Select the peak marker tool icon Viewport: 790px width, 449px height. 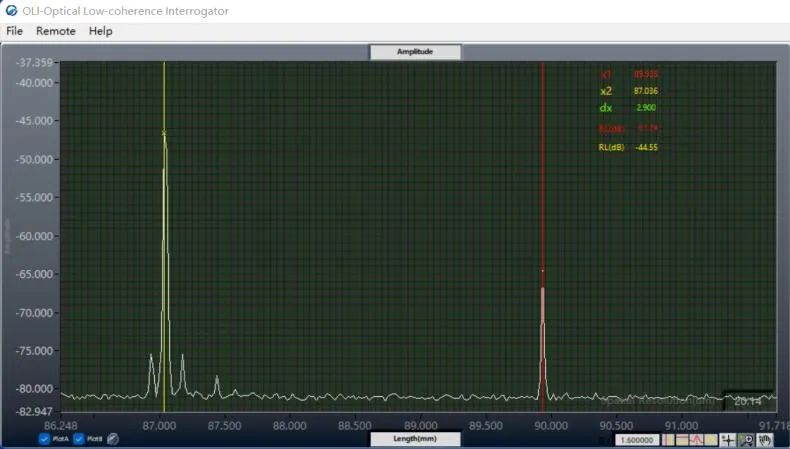click(695, 440)
